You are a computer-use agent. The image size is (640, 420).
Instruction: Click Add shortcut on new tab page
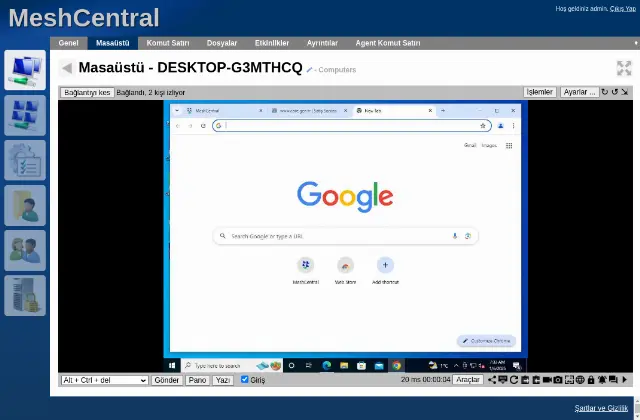coord(385,271)
